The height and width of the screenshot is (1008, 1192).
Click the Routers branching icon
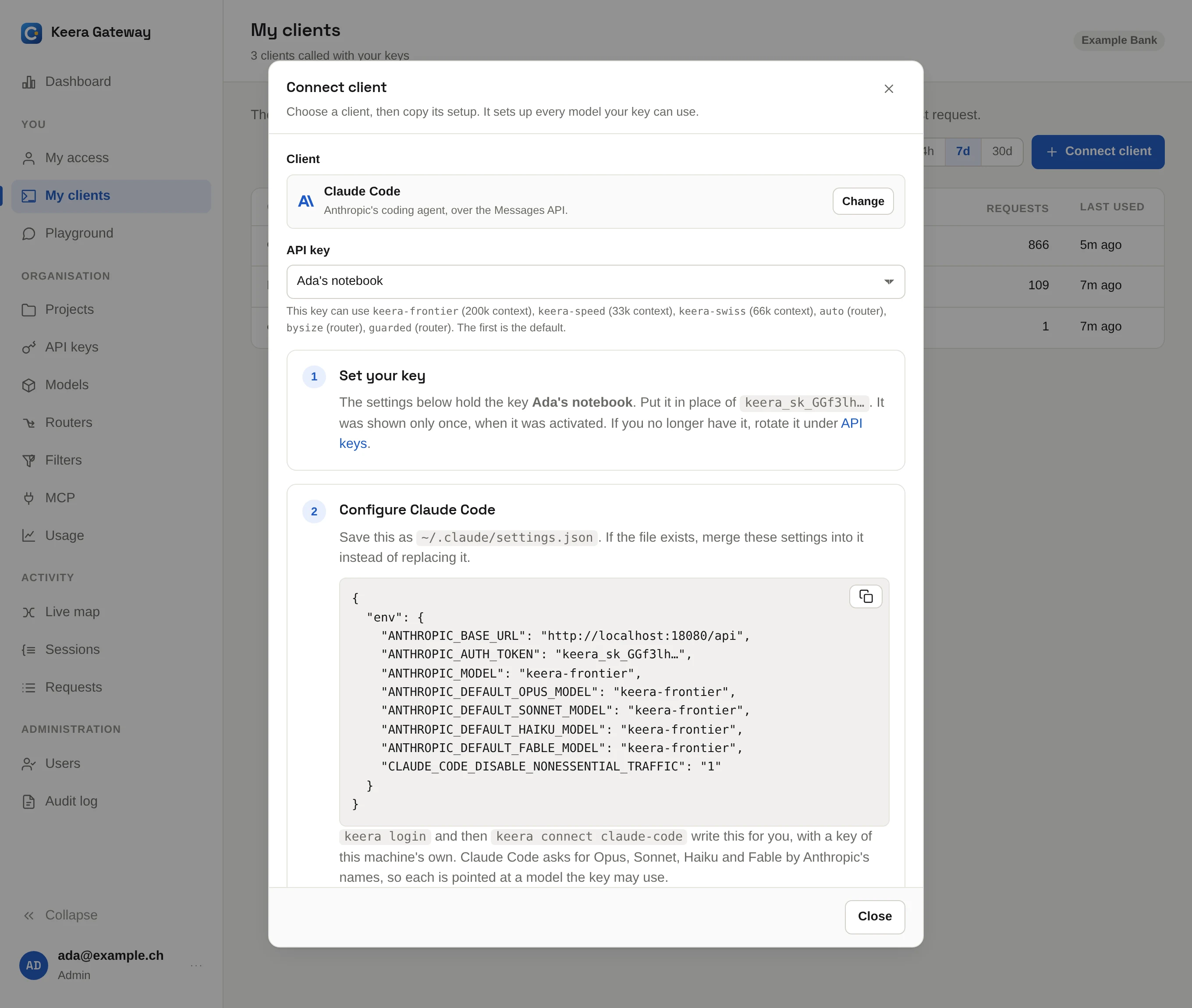[x=28, y=423]
